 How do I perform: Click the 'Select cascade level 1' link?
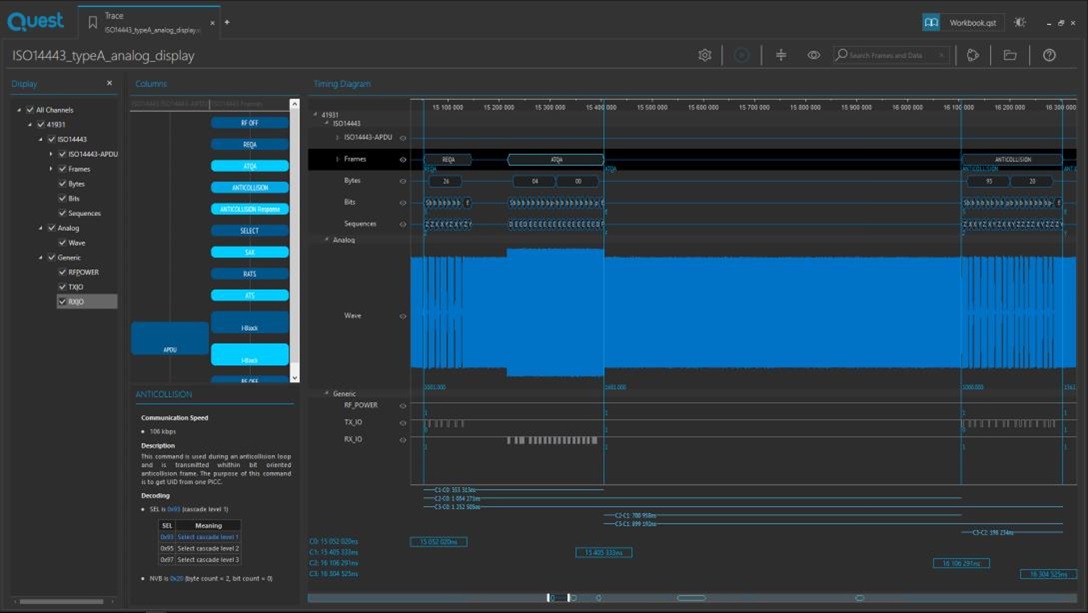208,537
